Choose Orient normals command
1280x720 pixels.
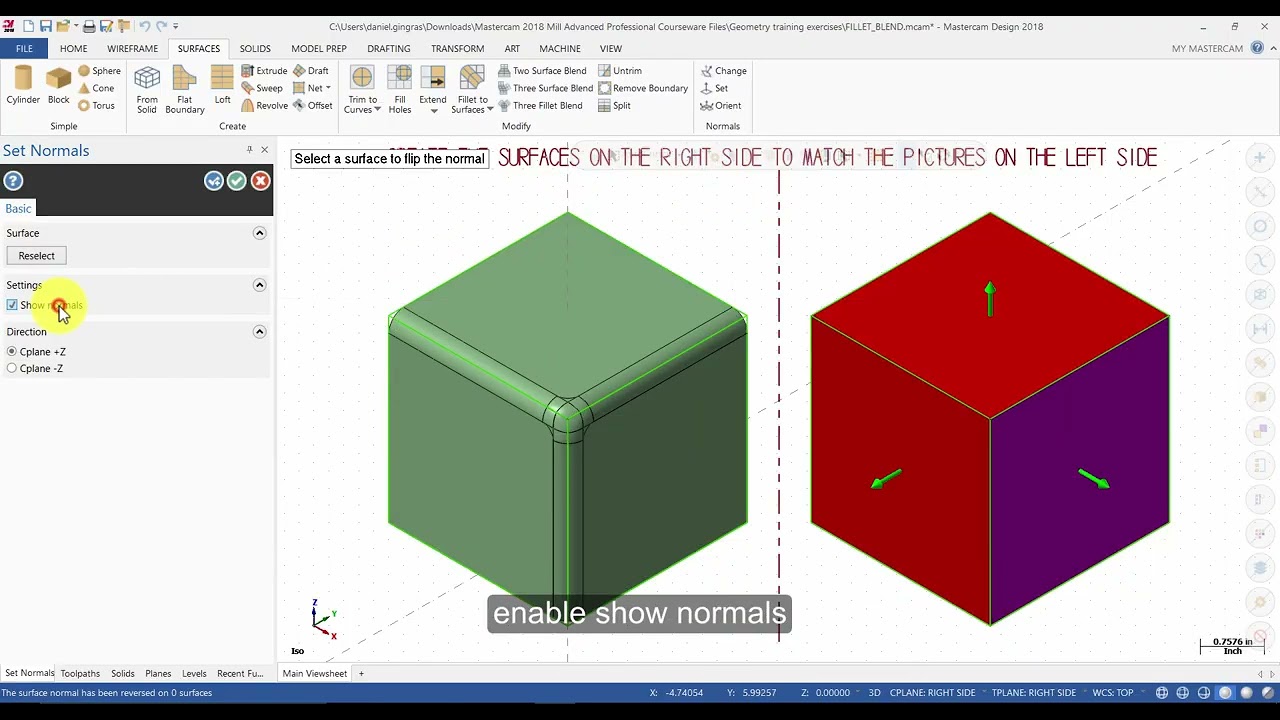721,105
